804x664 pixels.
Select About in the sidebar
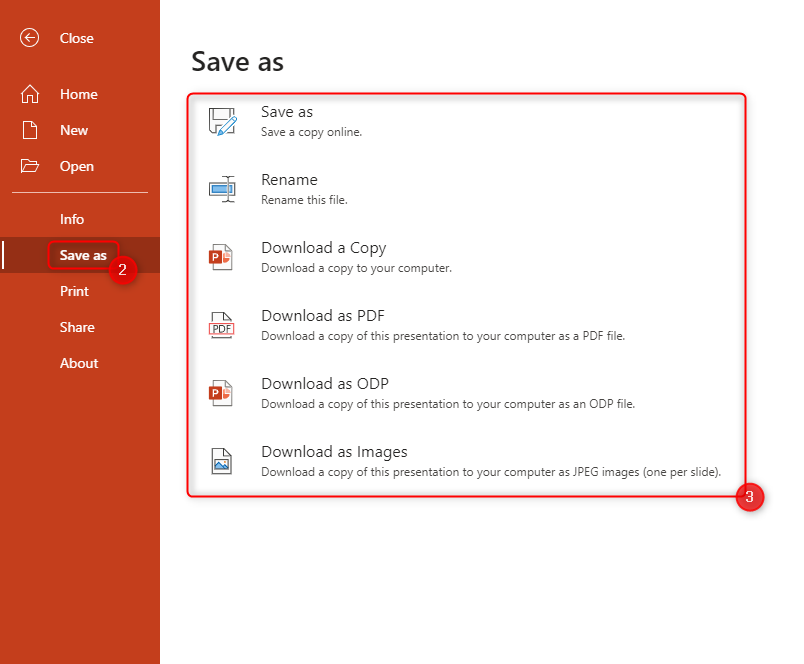pyautogui.click(x=79, y=363)
